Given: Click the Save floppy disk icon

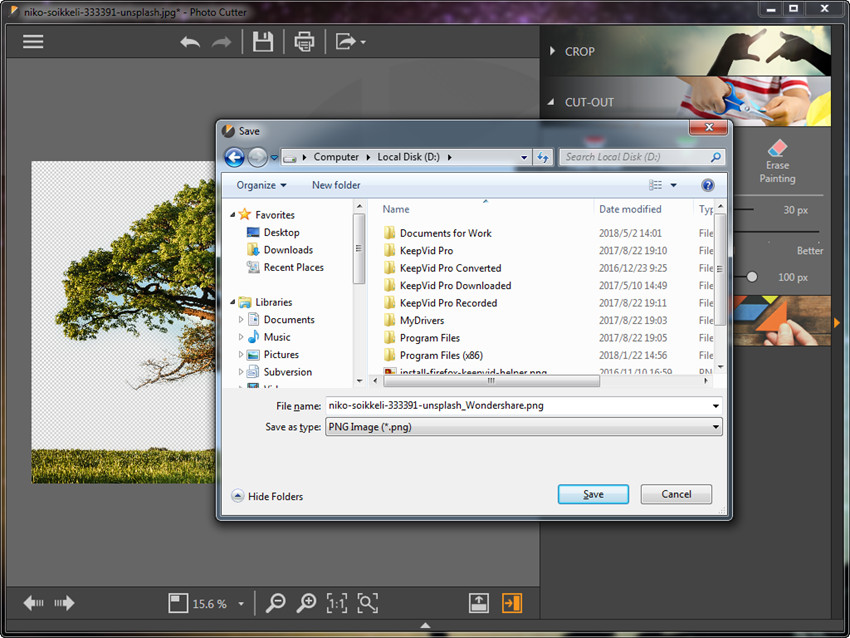Looking at the screenshot, I should (263, 42).
